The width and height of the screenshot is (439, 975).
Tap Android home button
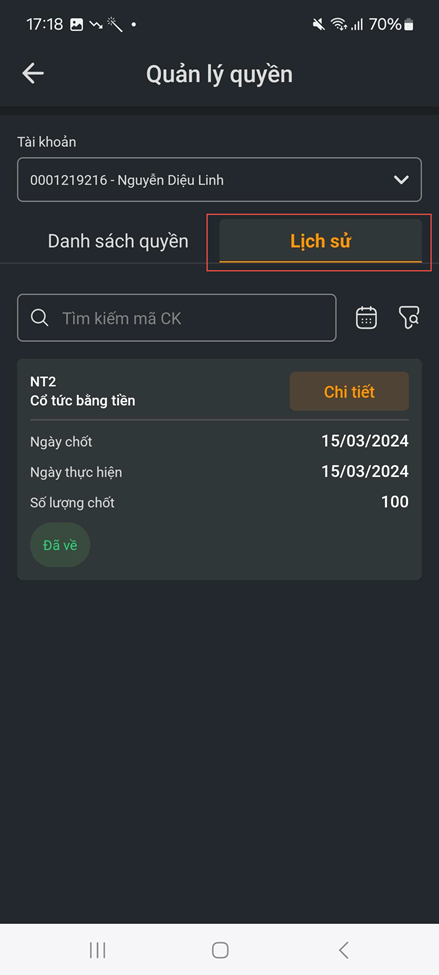(220, 950)
